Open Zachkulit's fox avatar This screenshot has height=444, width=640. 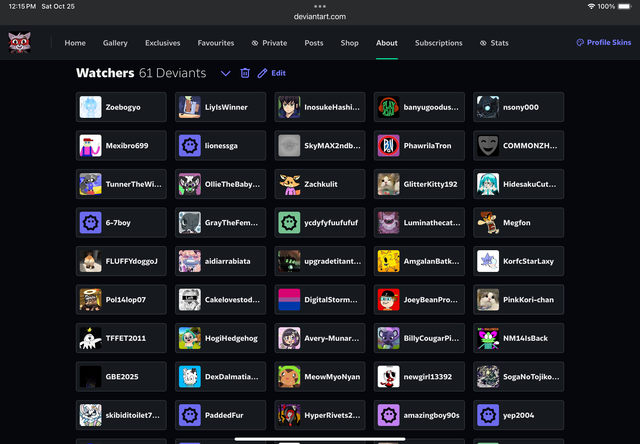(x=289, y=184)
